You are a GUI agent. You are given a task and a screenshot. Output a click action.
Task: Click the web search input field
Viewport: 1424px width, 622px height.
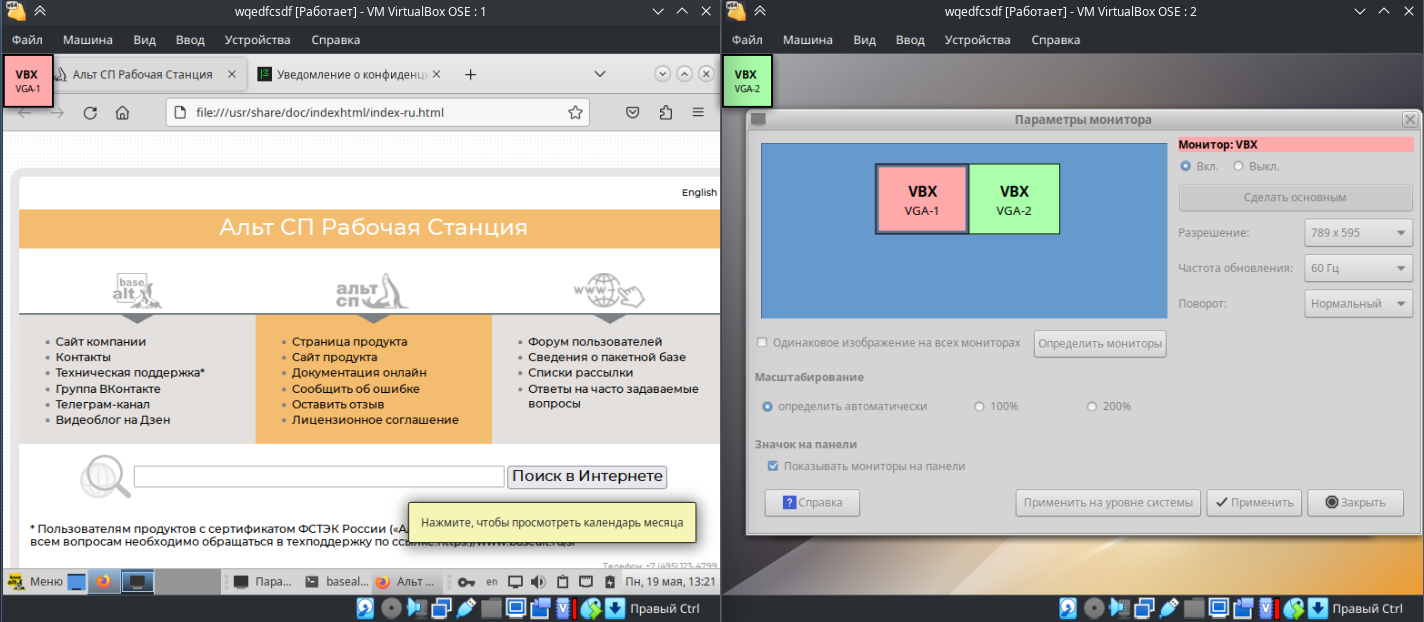point(319,477)
